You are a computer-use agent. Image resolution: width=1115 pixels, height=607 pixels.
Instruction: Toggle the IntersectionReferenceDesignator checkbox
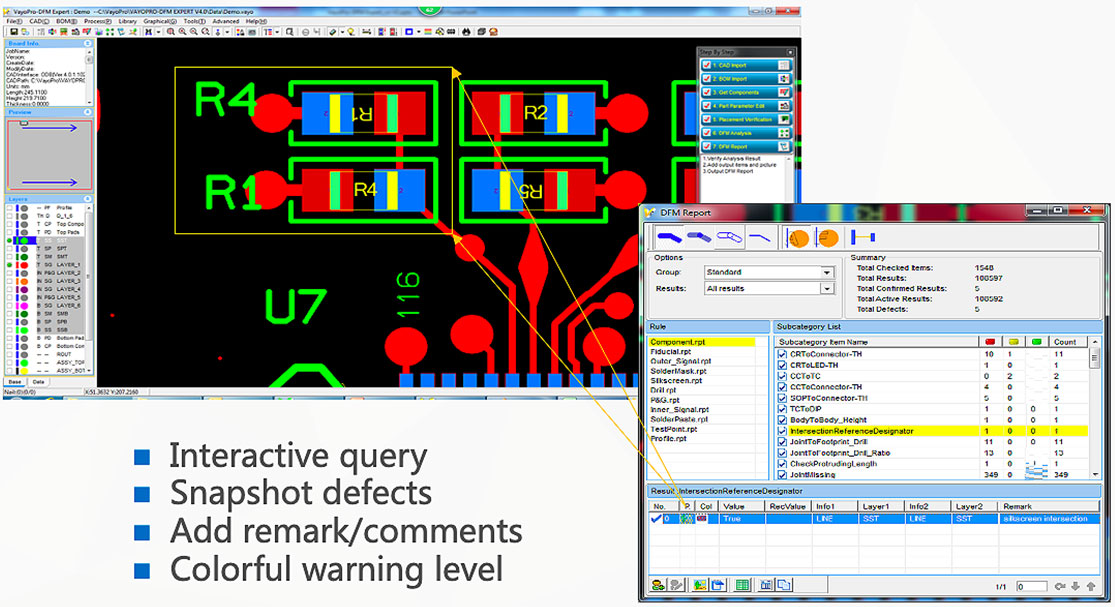point(783,431)
